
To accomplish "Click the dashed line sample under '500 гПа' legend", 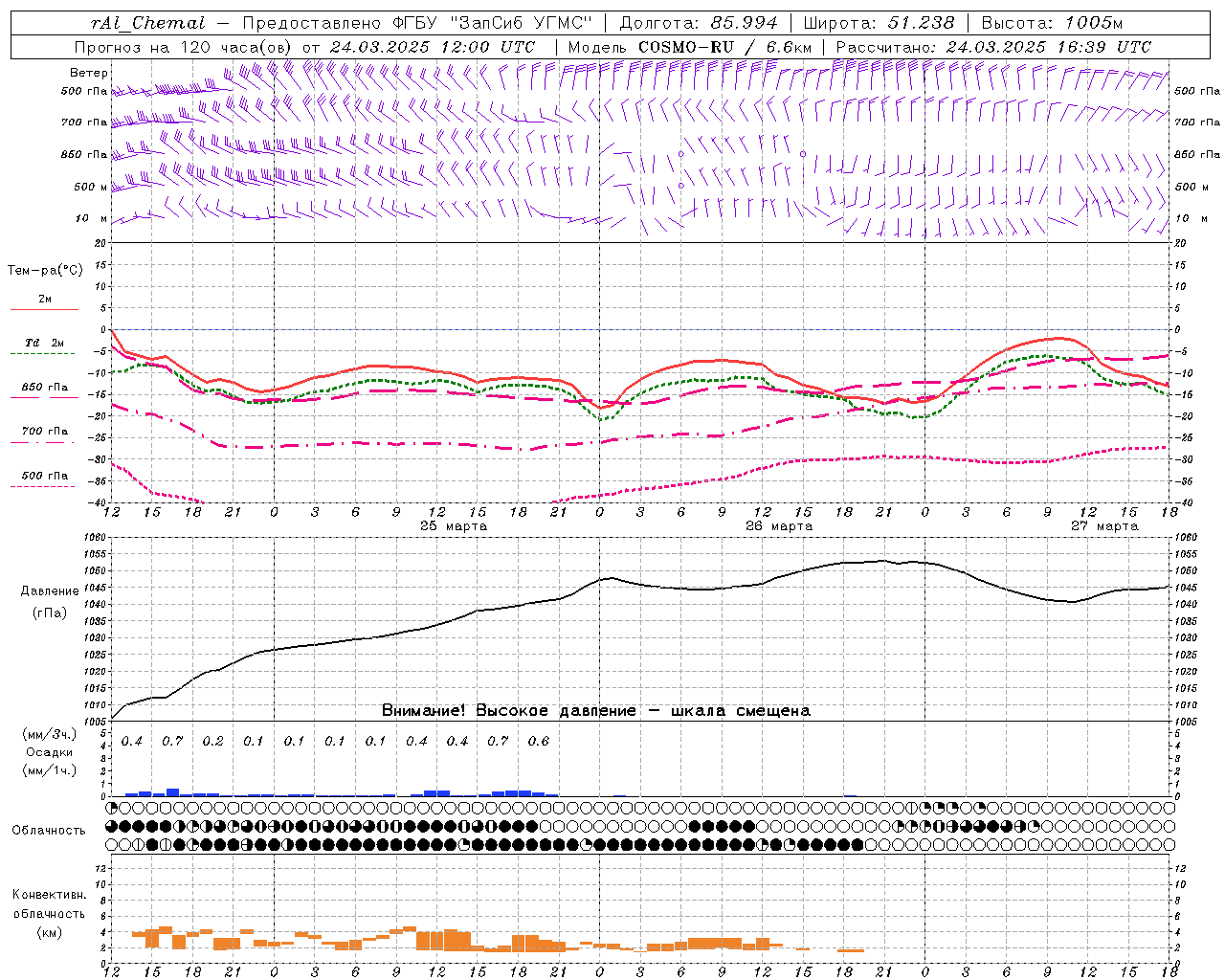I will tap(43, 486).
